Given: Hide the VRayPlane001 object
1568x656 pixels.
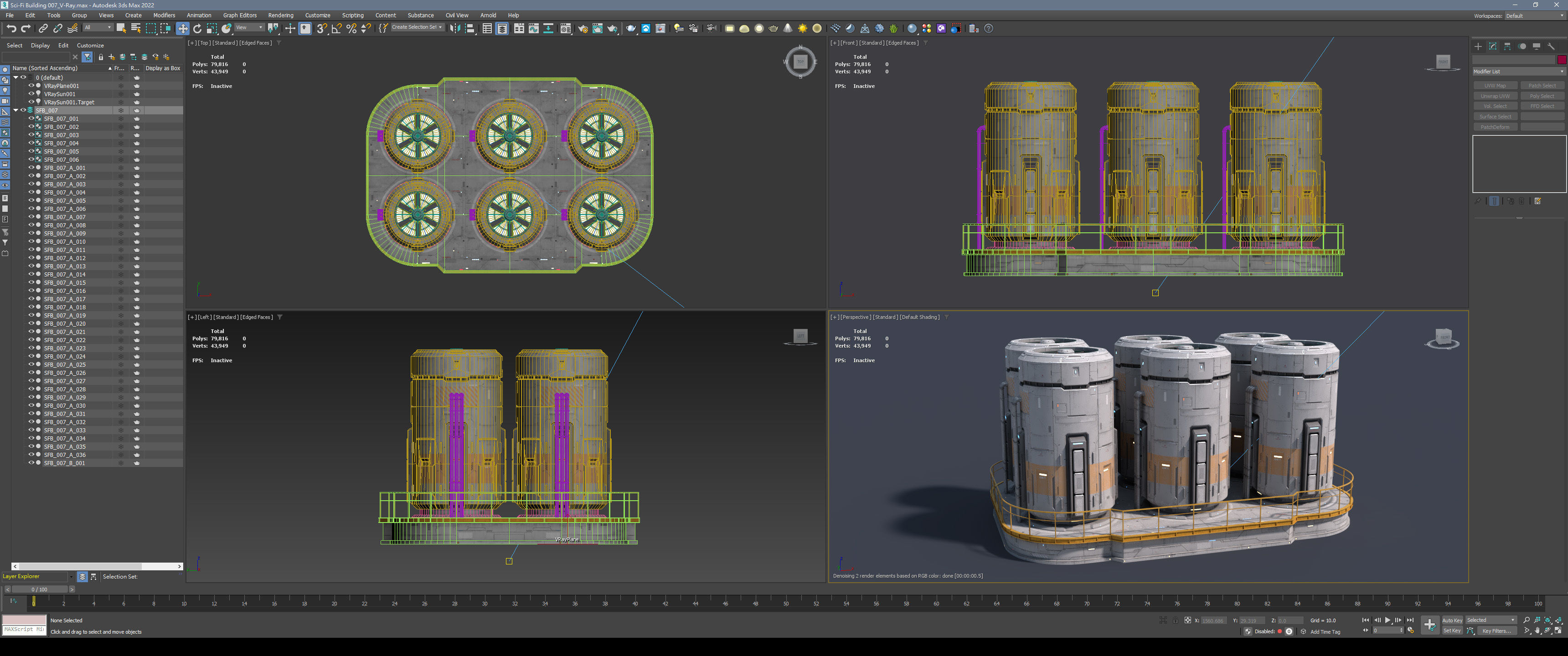Looking at the screenshot, I should click(x=31, y=86).
